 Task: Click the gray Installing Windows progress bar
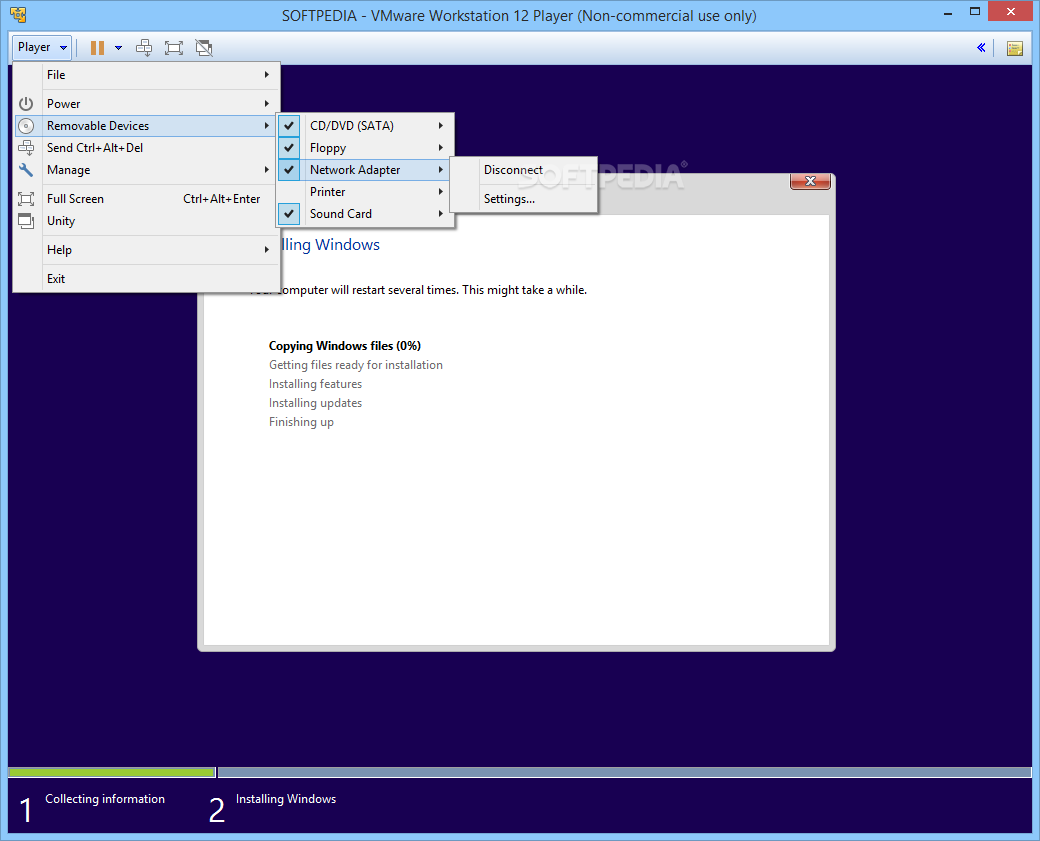(x=625, y=773)
